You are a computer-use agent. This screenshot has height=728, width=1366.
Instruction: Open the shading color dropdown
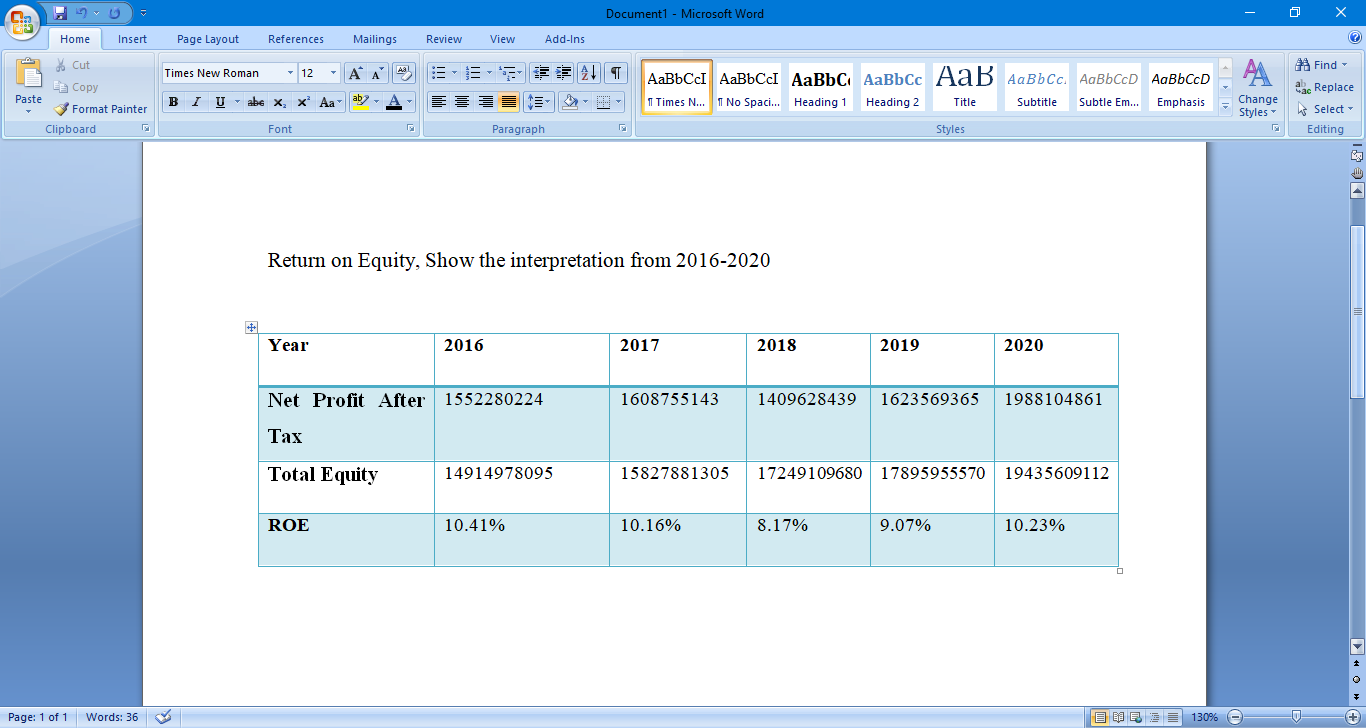586,102
